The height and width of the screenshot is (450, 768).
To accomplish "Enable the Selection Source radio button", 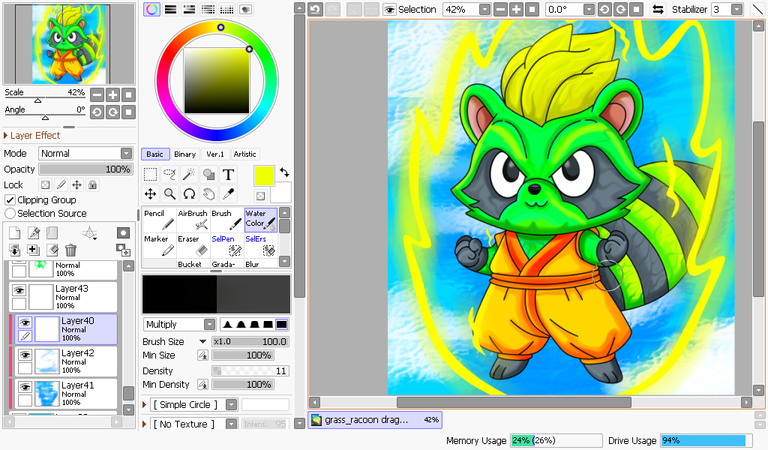I will (x=10, y=213).
